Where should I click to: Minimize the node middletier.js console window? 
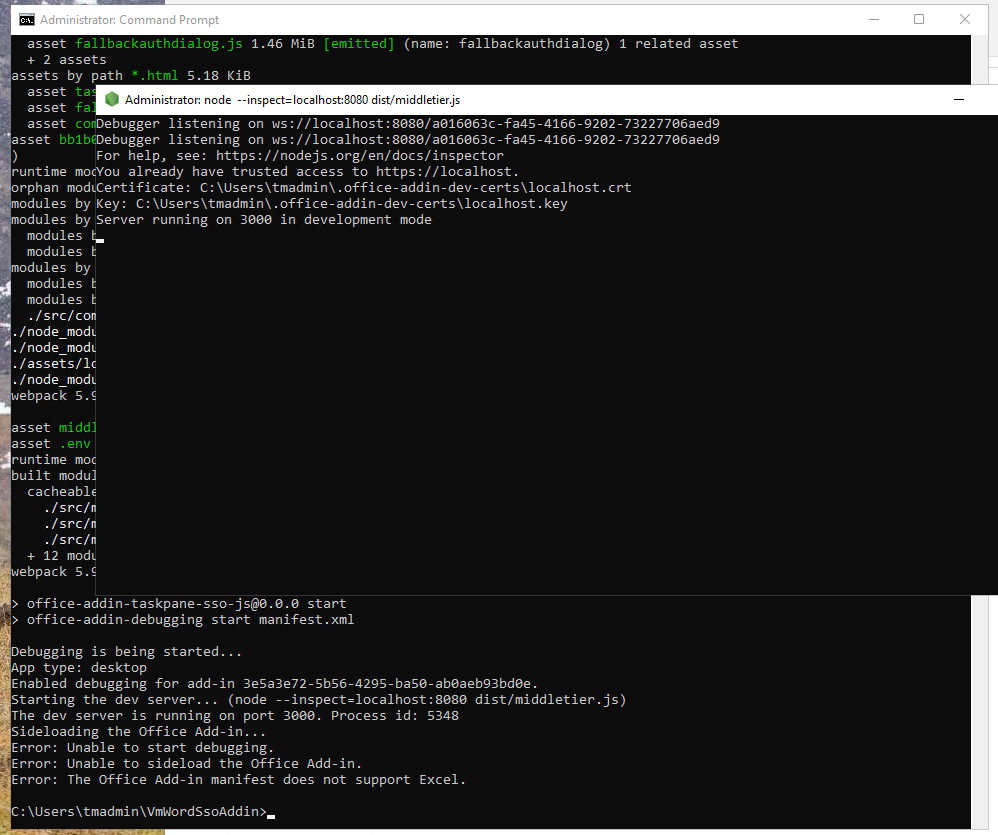[x=959, y=99]
